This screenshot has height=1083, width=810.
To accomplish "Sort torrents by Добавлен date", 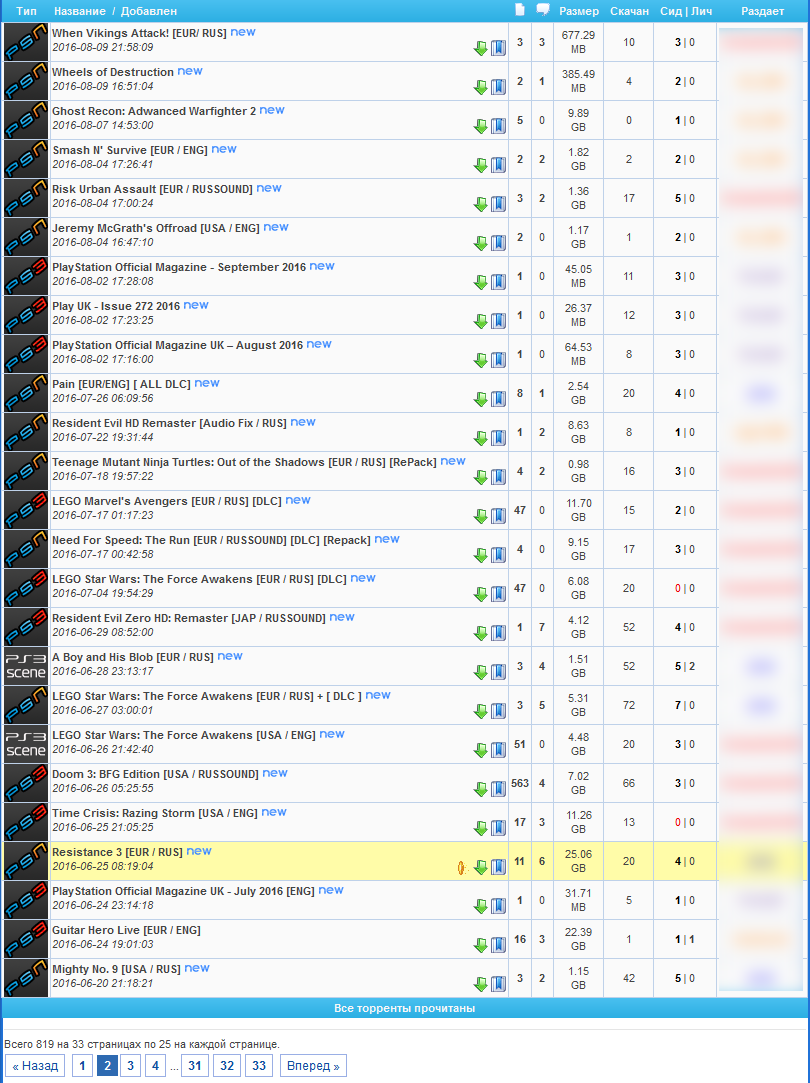I will click(x=149, y=11).
